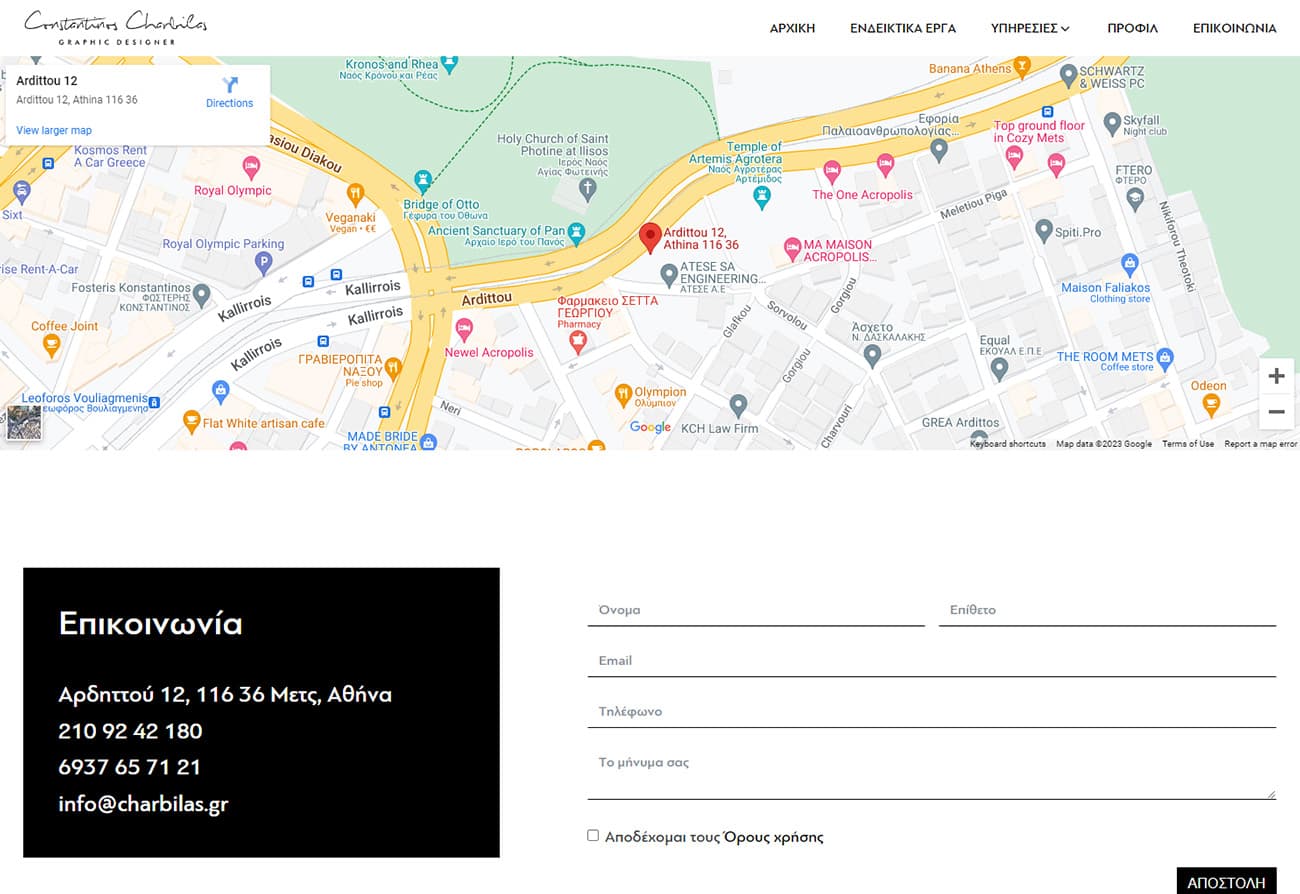Zoom in the map with plus button
The height and width of the screenshot is (894, 1300).
(1276, 376)
